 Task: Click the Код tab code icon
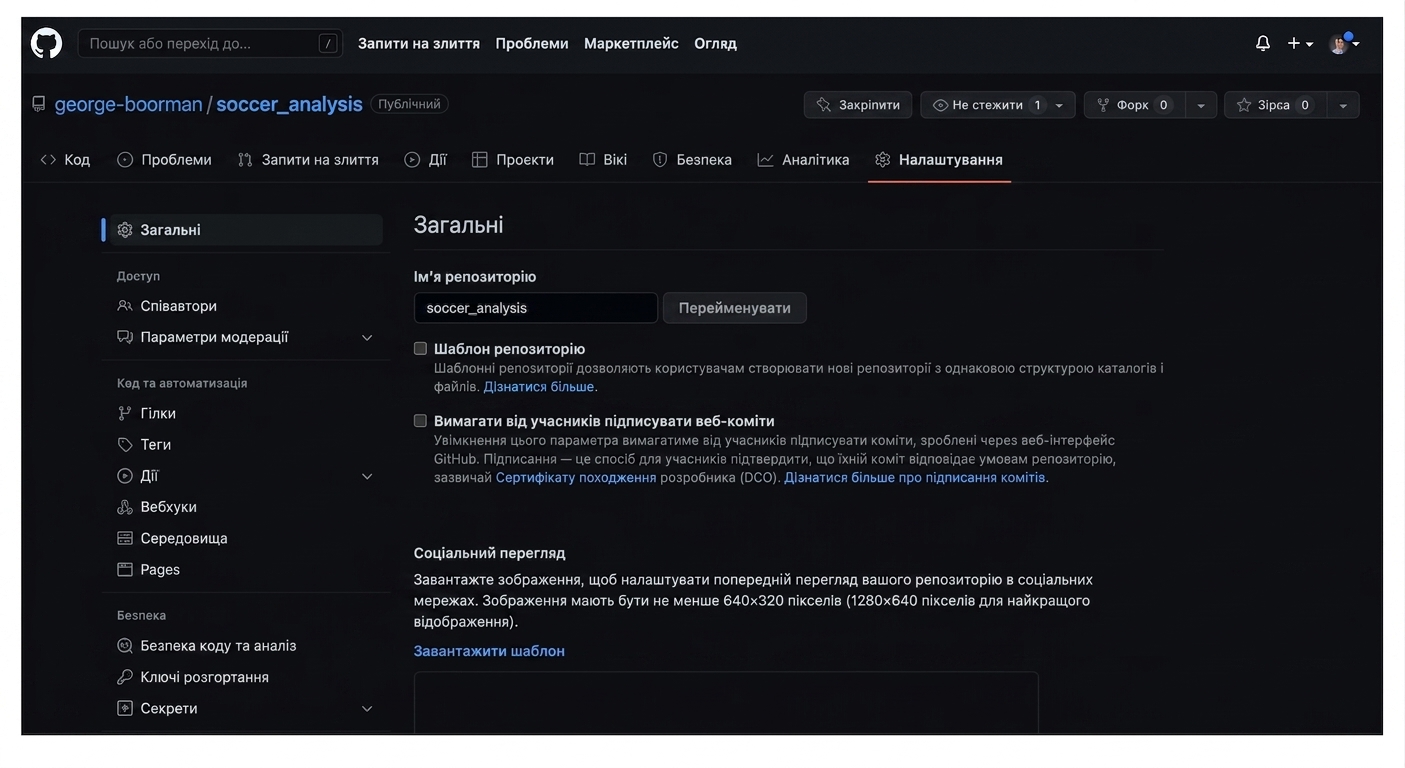[x=48, y=159]
